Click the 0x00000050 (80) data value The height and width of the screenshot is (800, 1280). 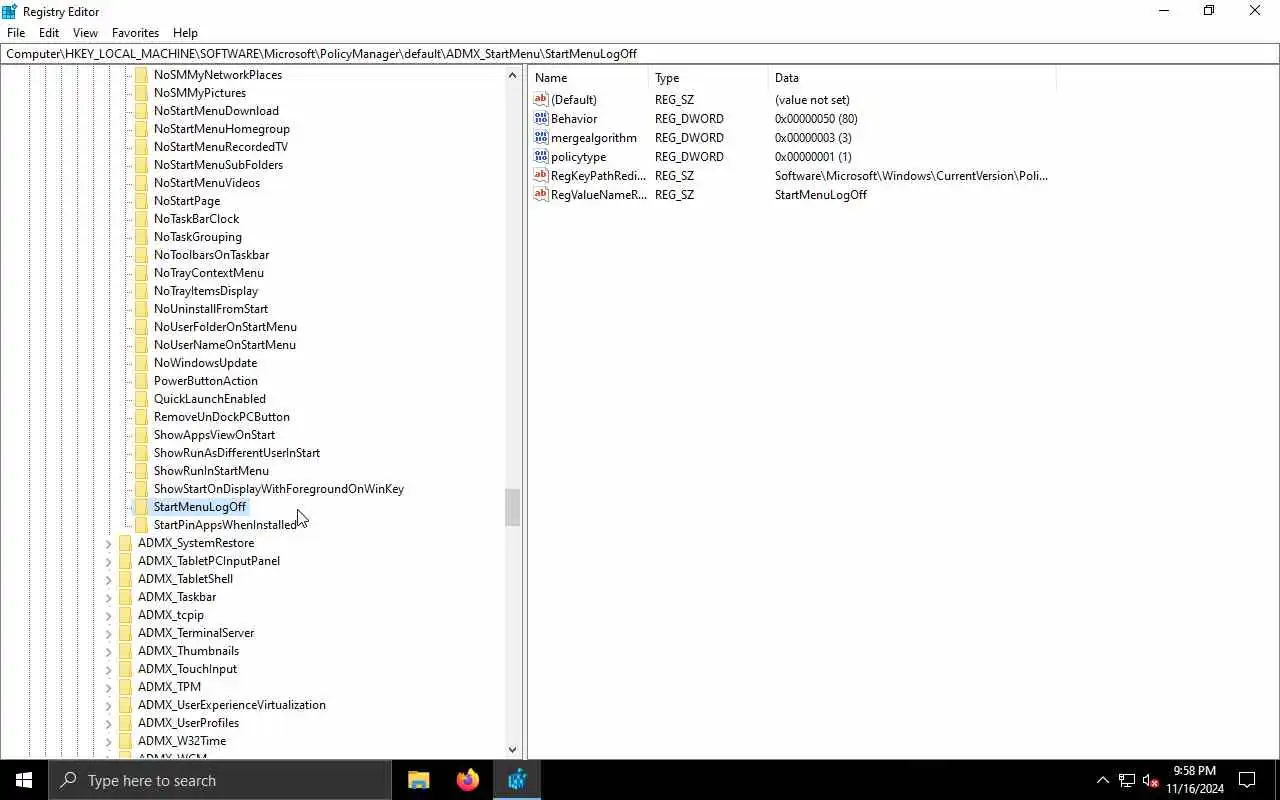point(816,118)
